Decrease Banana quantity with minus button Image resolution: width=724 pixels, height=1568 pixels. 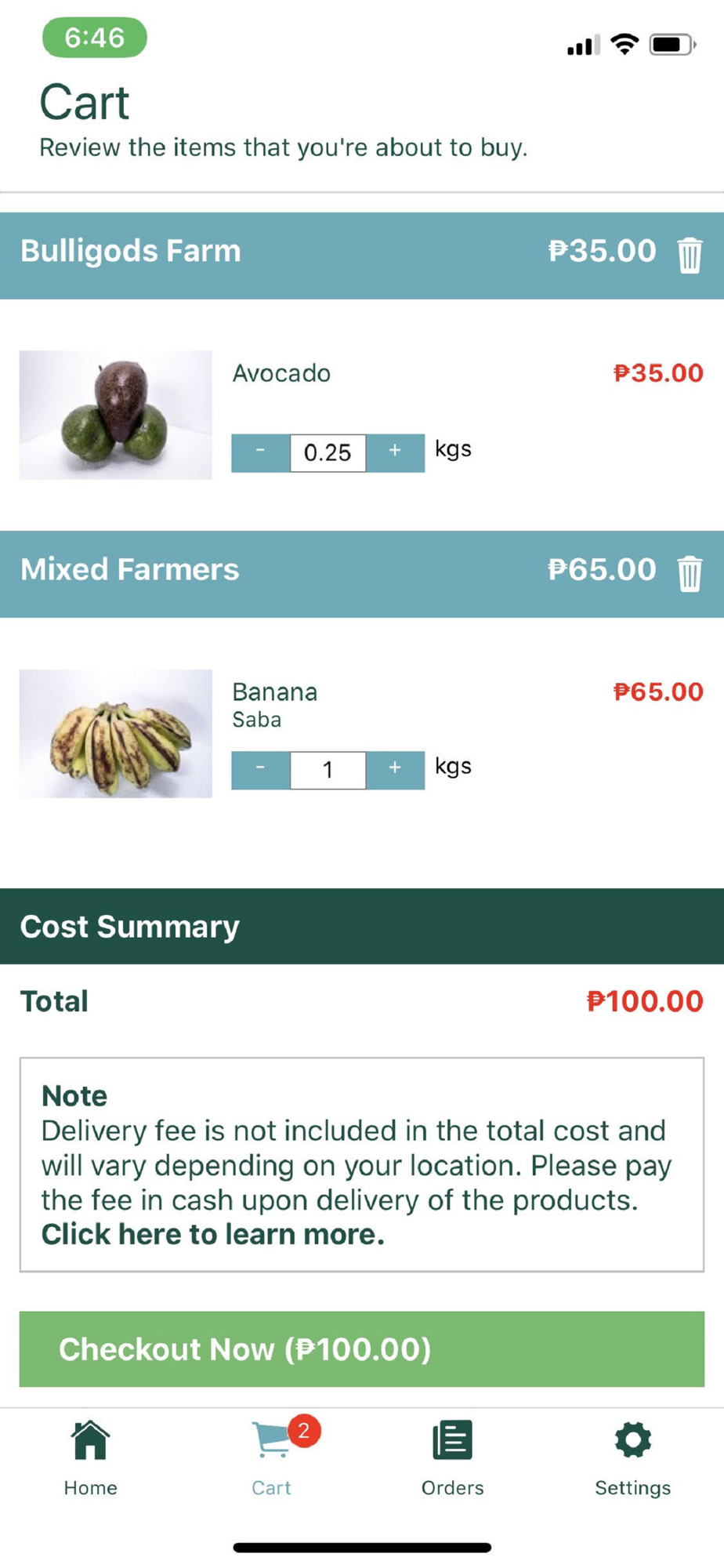[x=261, y=770]
